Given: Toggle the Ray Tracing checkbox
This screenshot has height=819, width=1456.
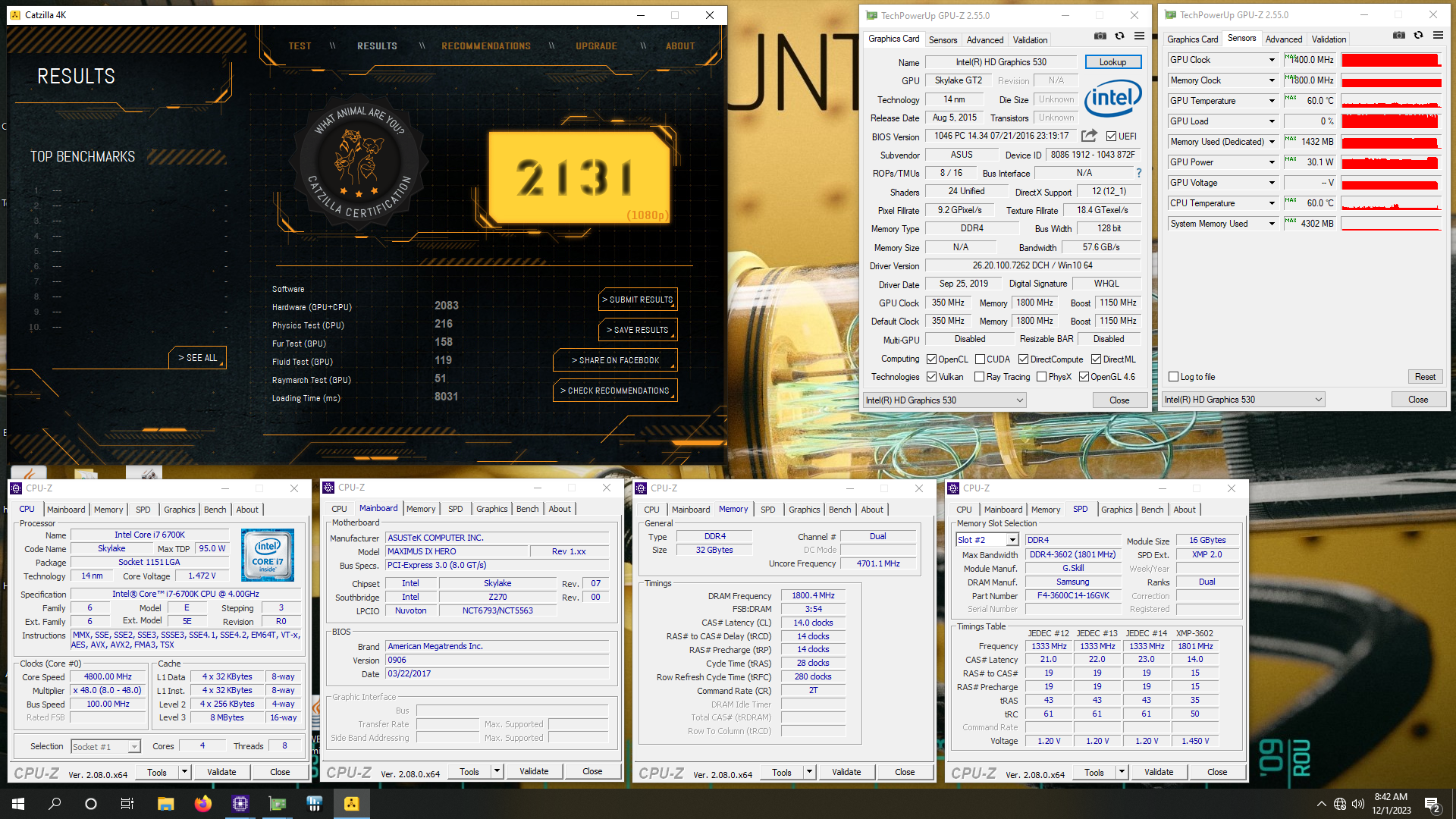Looking at the screenshot, I should point(979,377).
